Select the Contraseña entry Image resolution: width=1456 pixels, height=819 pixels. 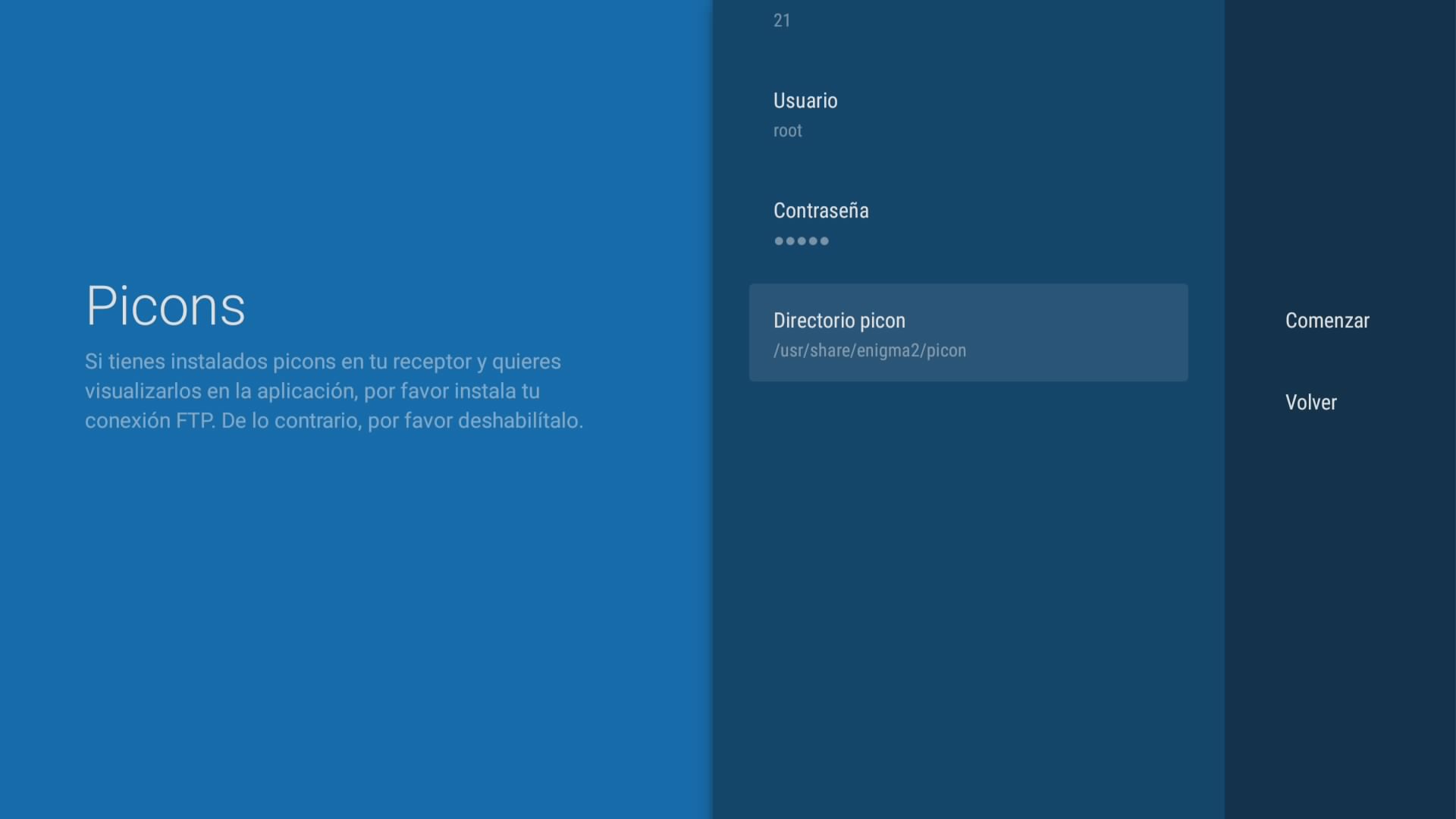(968, 224)
